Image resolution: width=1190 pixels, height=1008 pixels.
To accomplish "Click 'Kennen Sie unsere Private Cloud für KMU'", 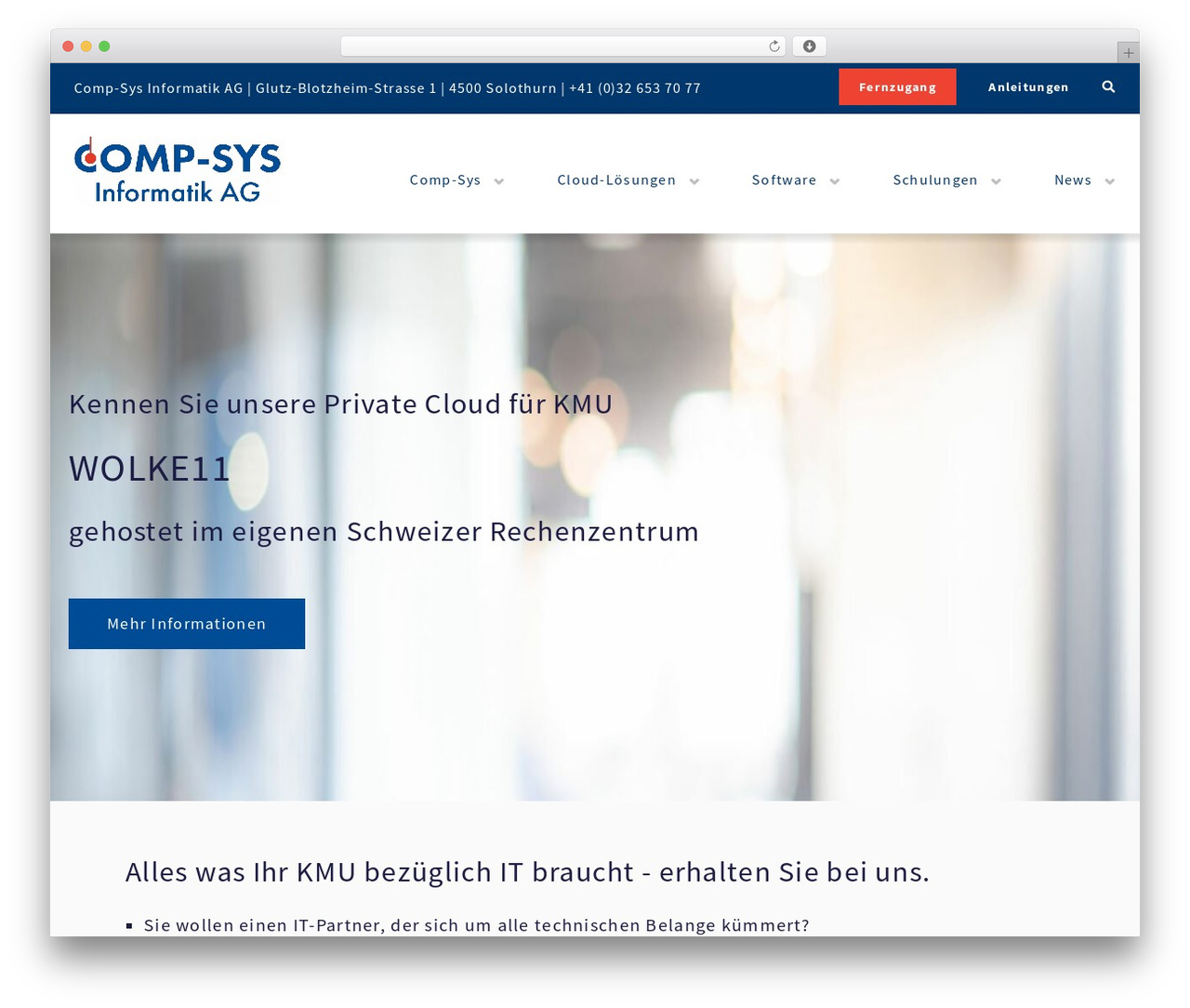I will tap(340, 405).
